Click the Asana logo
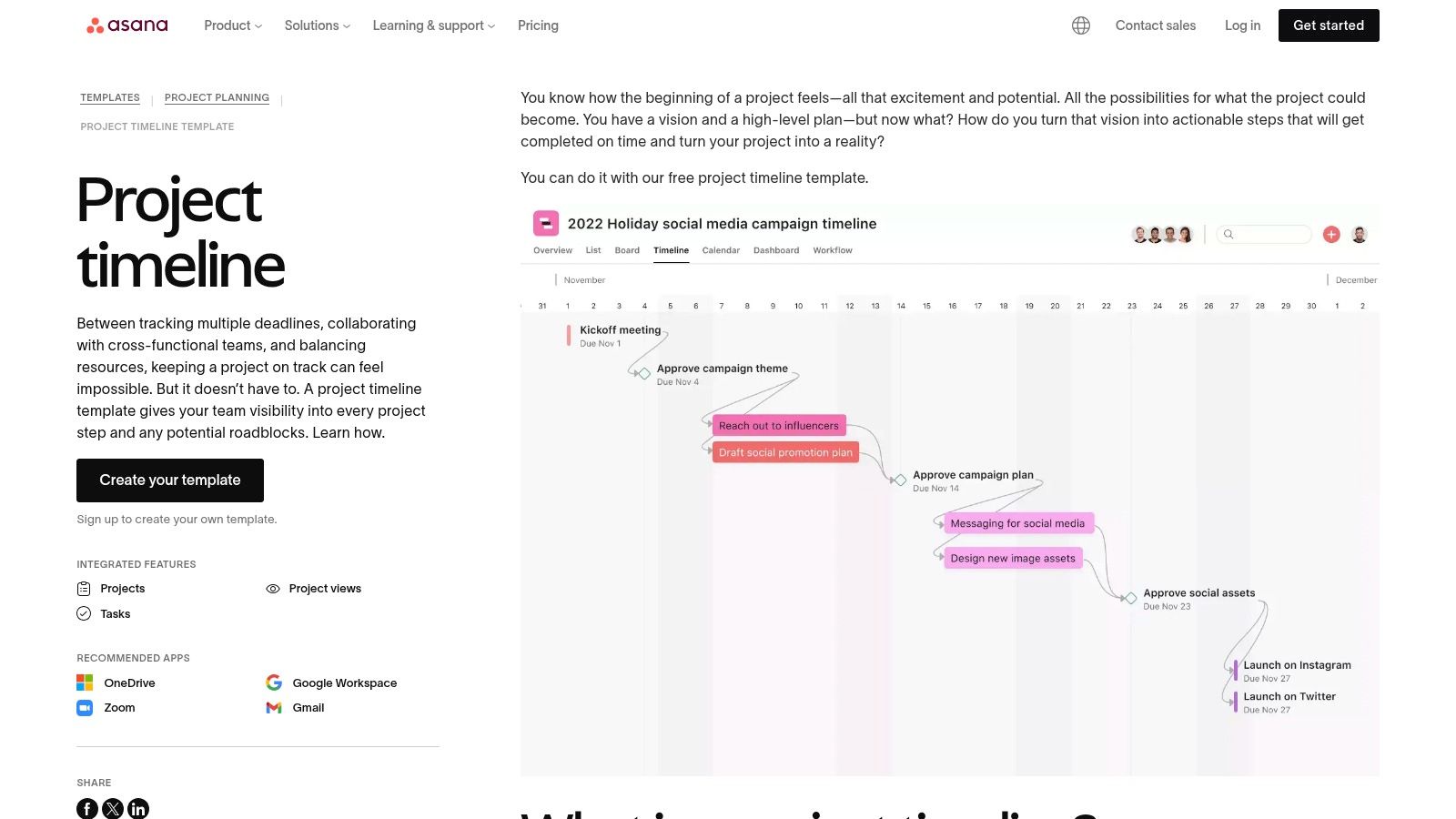 [127, 25]
